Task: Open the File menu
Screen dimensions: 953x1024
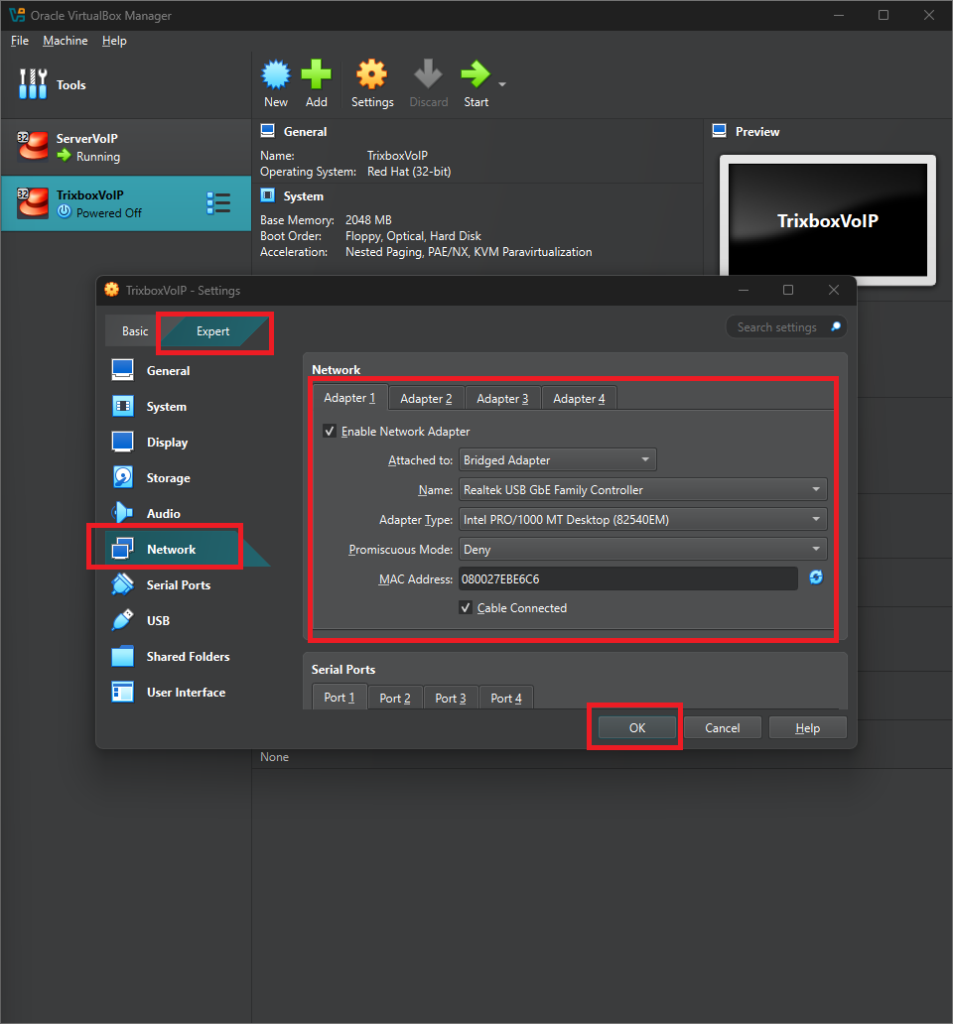Action: pos(20,40)
